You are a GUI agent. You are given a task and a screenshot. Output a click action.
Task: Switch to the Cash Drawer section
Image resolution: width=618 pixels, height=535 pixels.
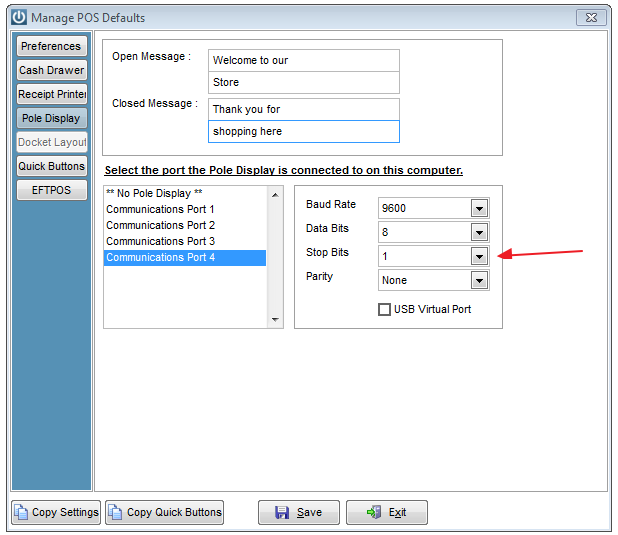click(52, 70)
